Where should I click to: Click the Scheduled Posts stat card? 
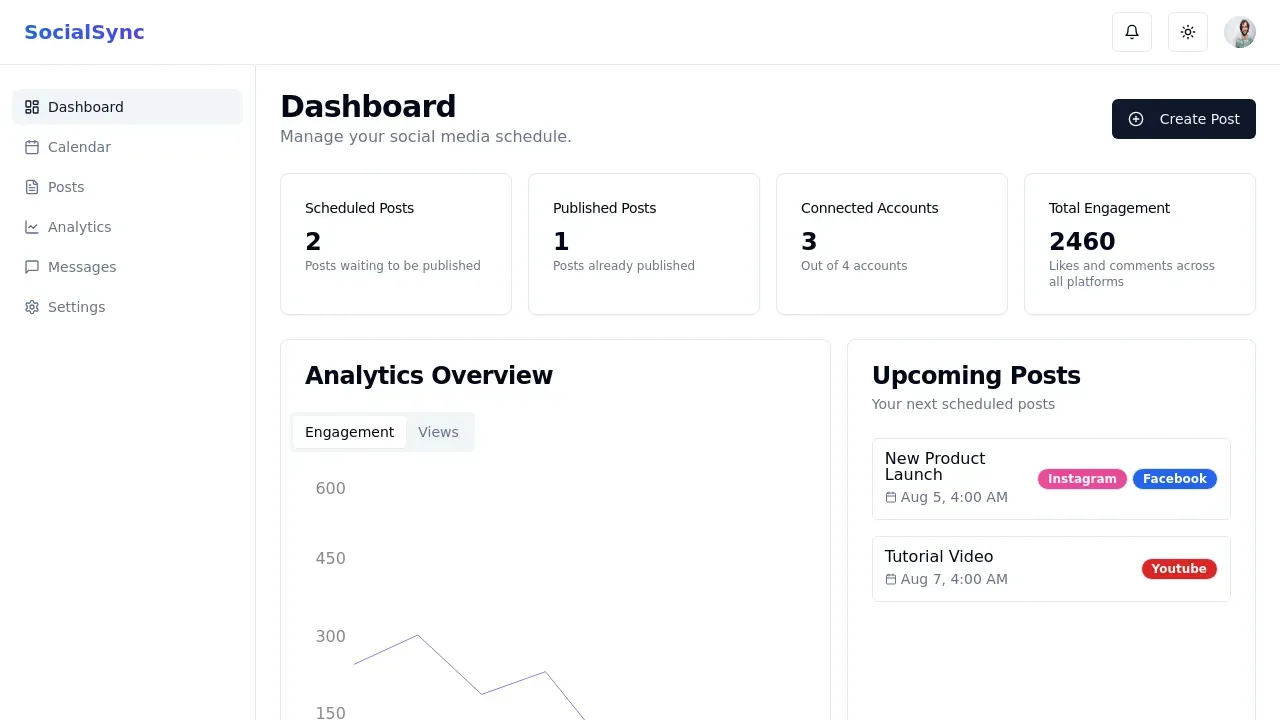click(x=395, y=243)
